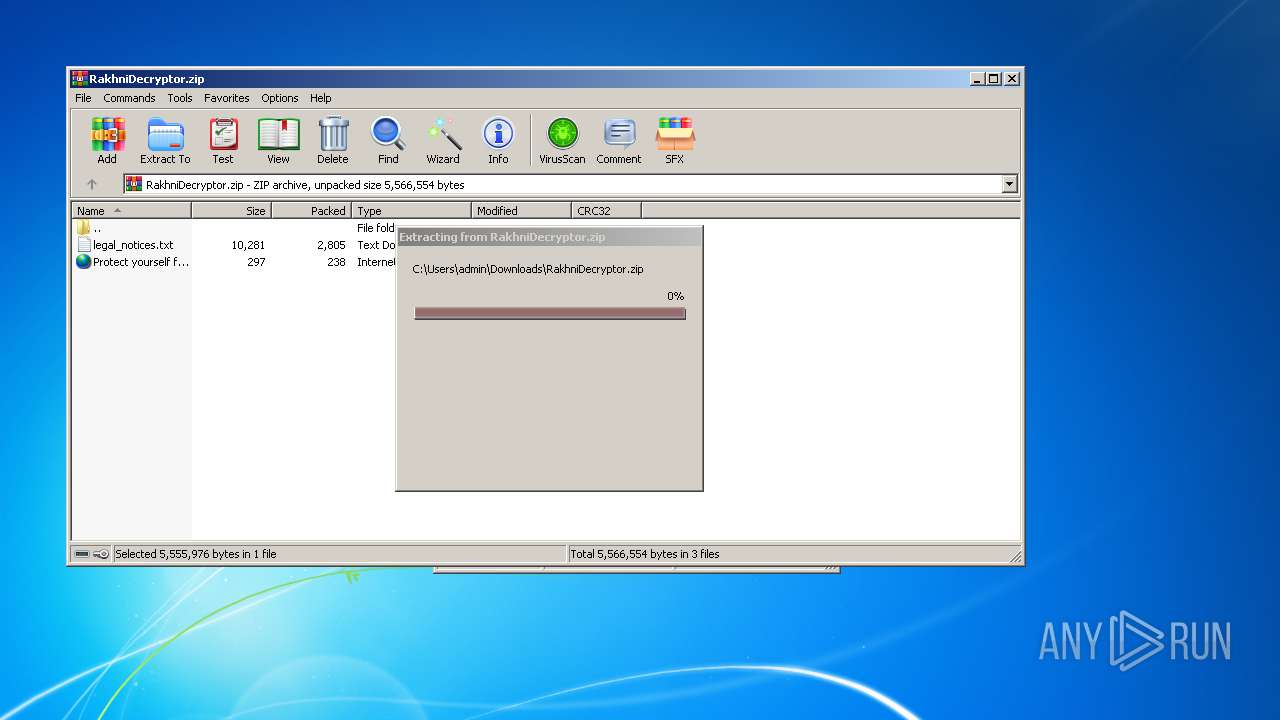Viewport: 1280px width, 720px height.
Task: Click packed value 238
Action: click(336, 262)
